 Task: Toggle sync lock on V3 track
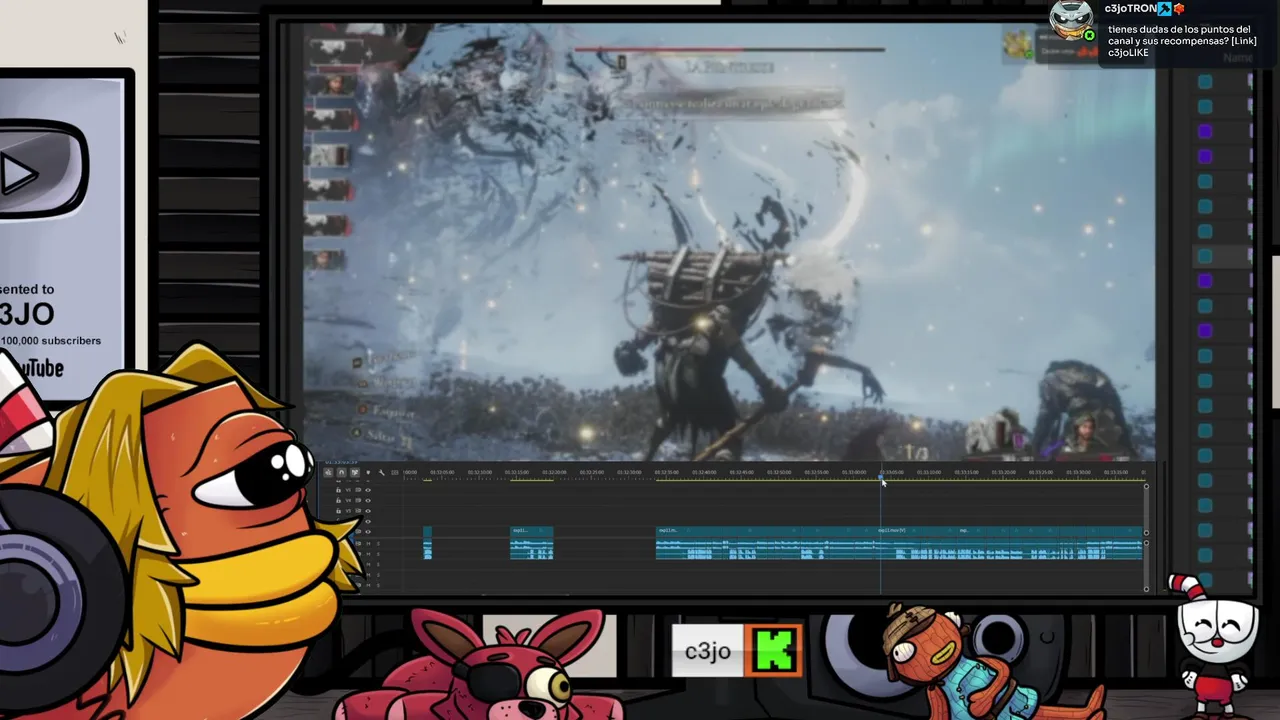pyautogui.click(x=358, y=511)
